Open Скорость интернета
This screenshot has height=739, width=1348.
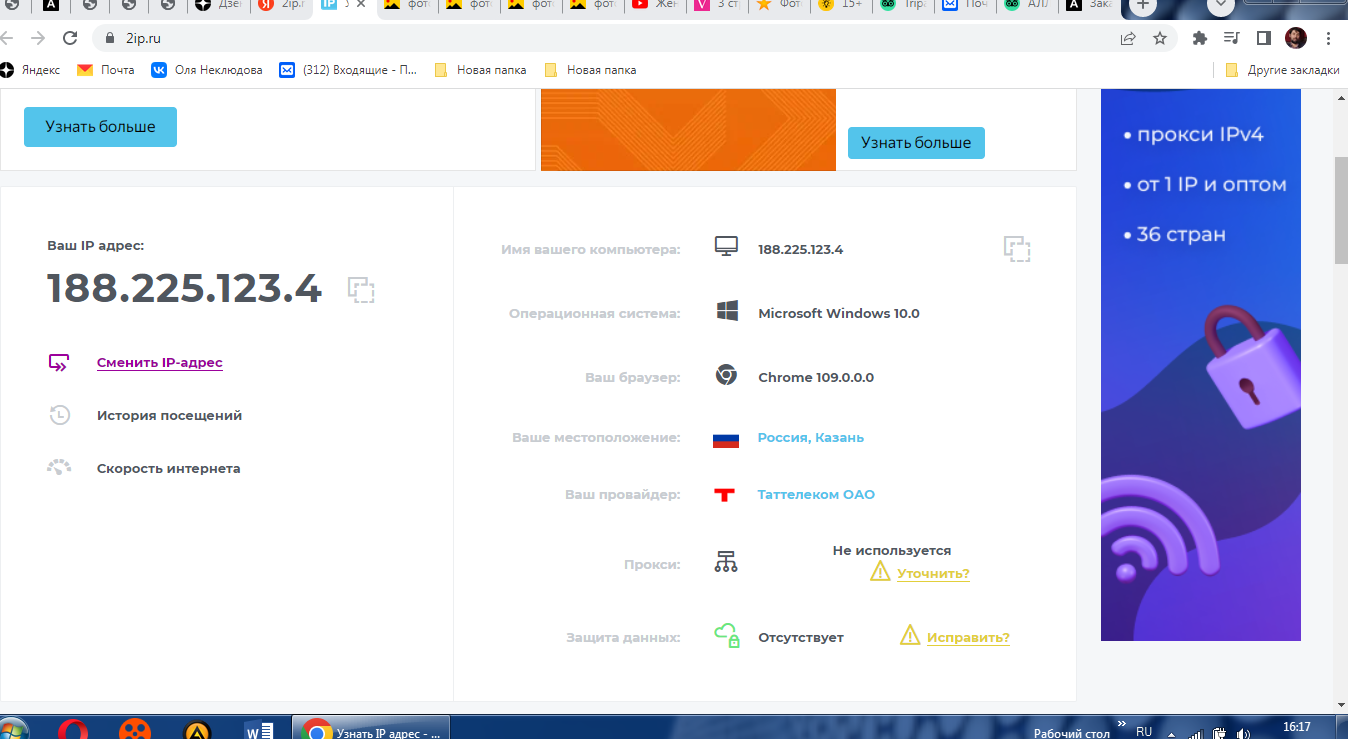click(168, 468)
